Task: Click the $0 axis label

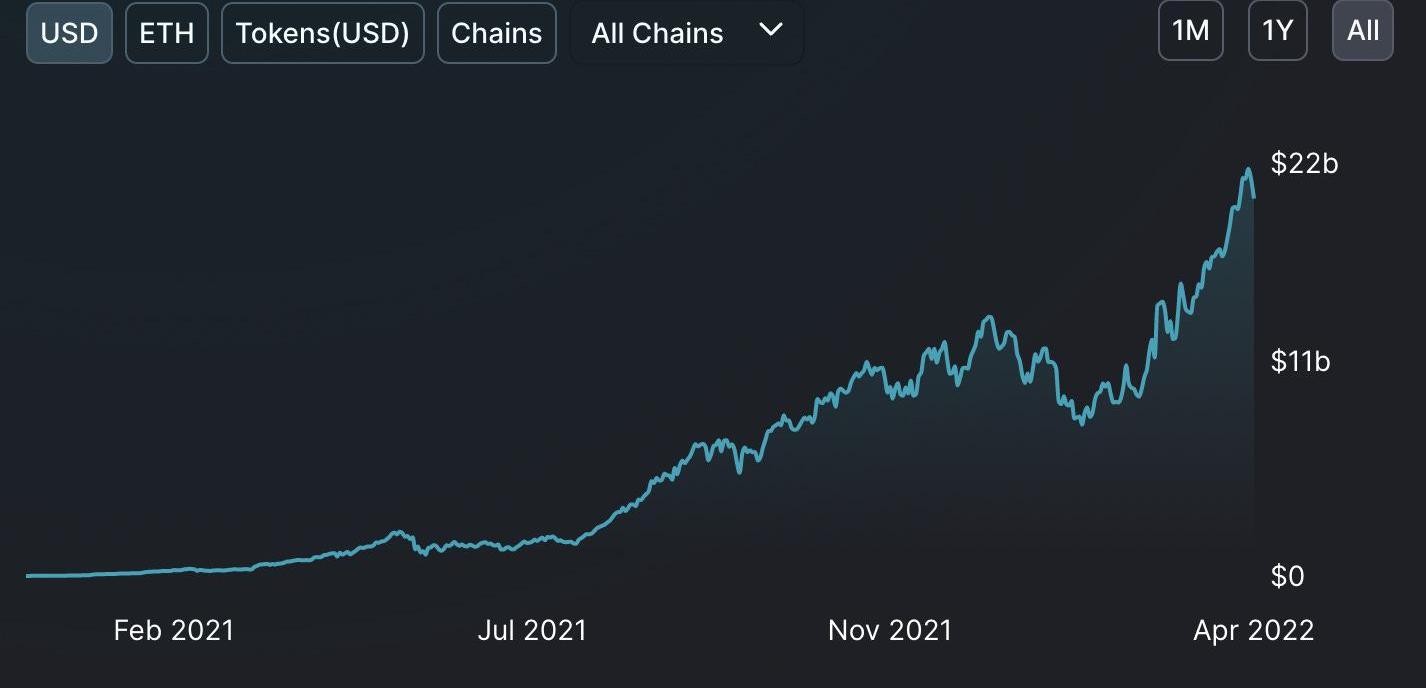Action: [x=1287, y=576]
